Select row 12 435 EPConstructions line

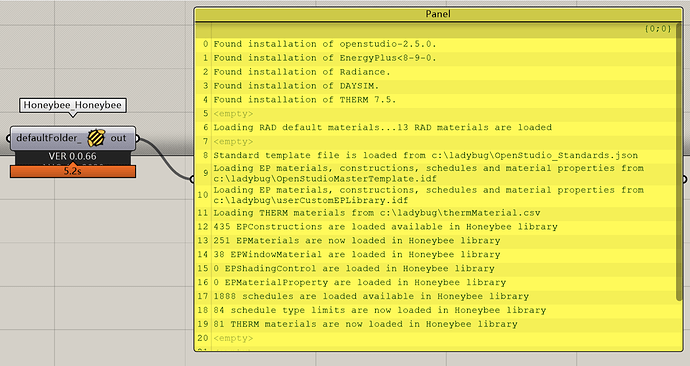[436, 227]
